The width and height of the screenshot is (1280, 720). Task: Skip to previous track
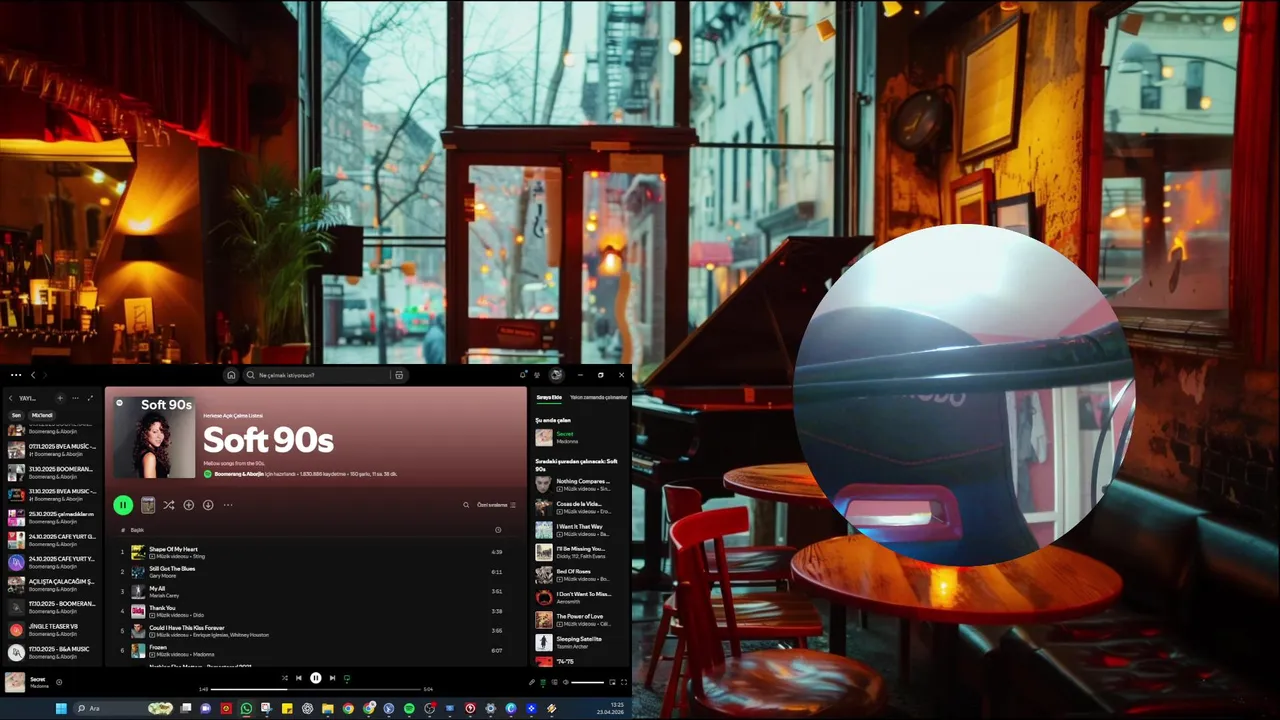tap(298, 678)
